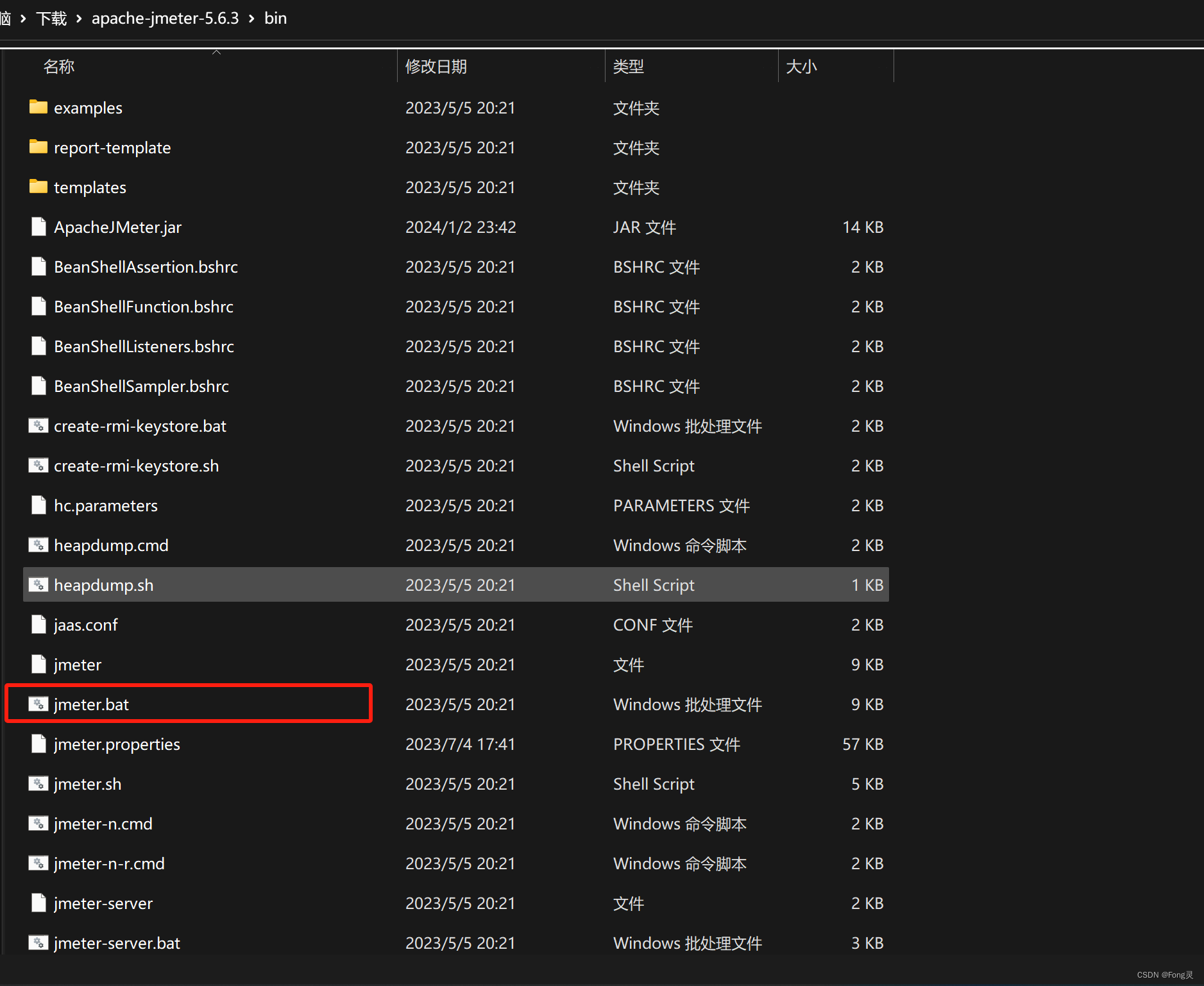Select the file name jmeter.bat
The height and width of the screenshot is (986, 1204).
(x=91, y=704)
